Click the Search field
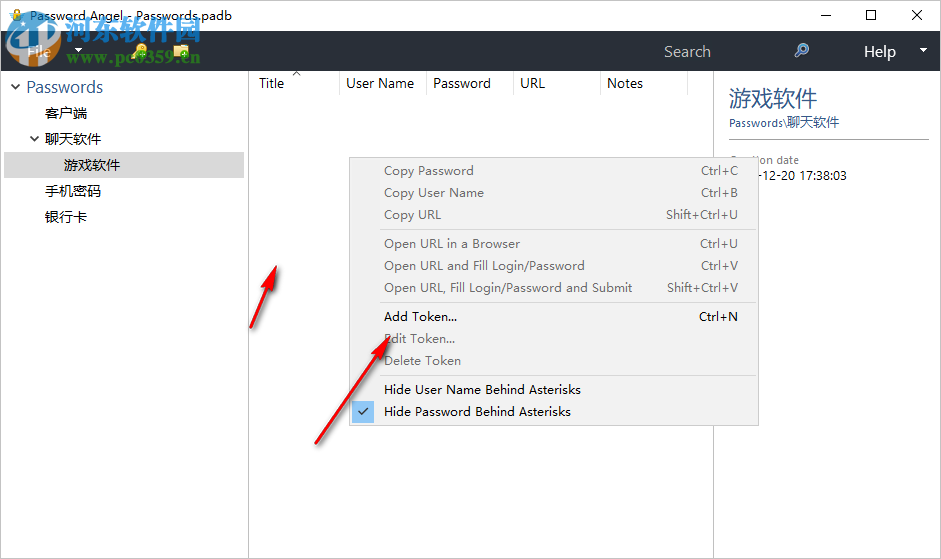 (x=687, y=52)
